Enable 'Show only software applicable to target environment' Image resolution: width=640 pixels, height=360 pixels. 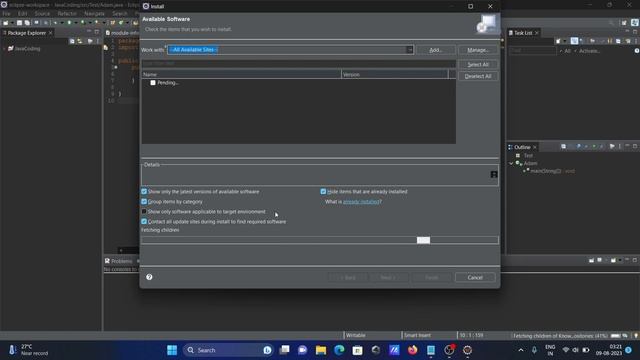[144, 211]
